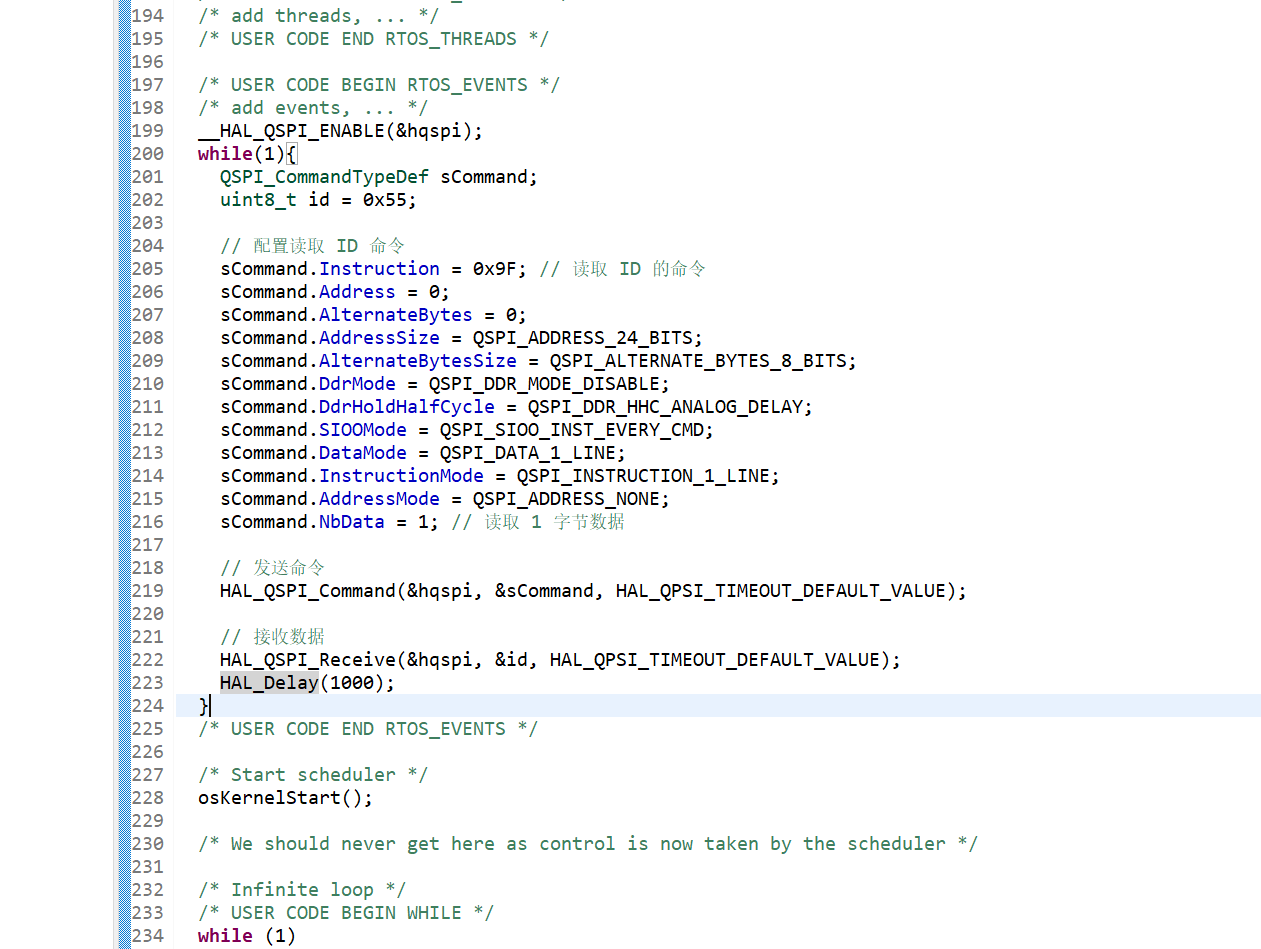The image size is (1261, 949).
Task: Click the DataMode member link on line 213
Action: (x=362, y=452)
